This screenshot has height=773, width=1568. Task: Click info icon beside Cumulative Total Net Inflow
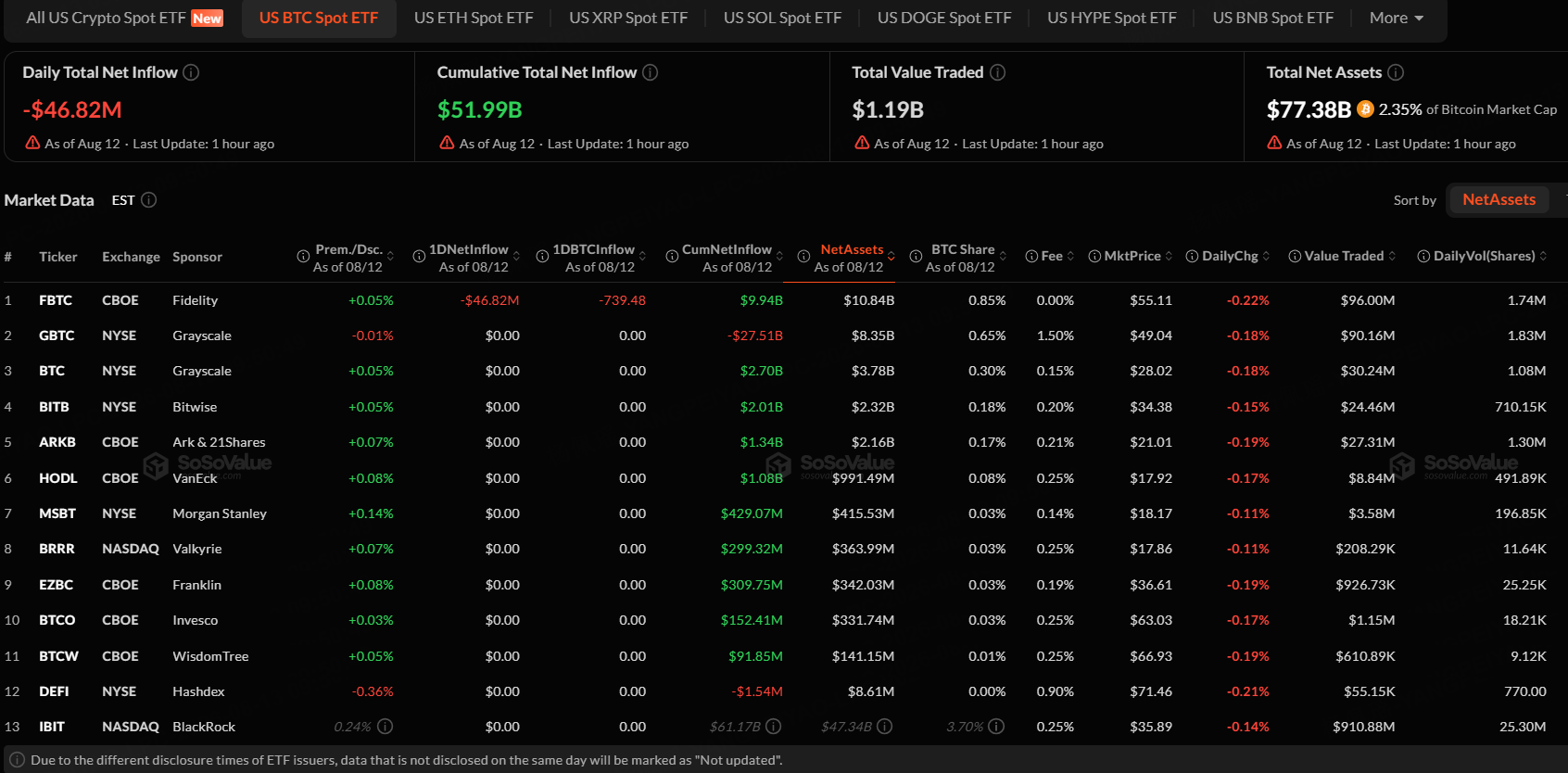click(x=651, y=72)
